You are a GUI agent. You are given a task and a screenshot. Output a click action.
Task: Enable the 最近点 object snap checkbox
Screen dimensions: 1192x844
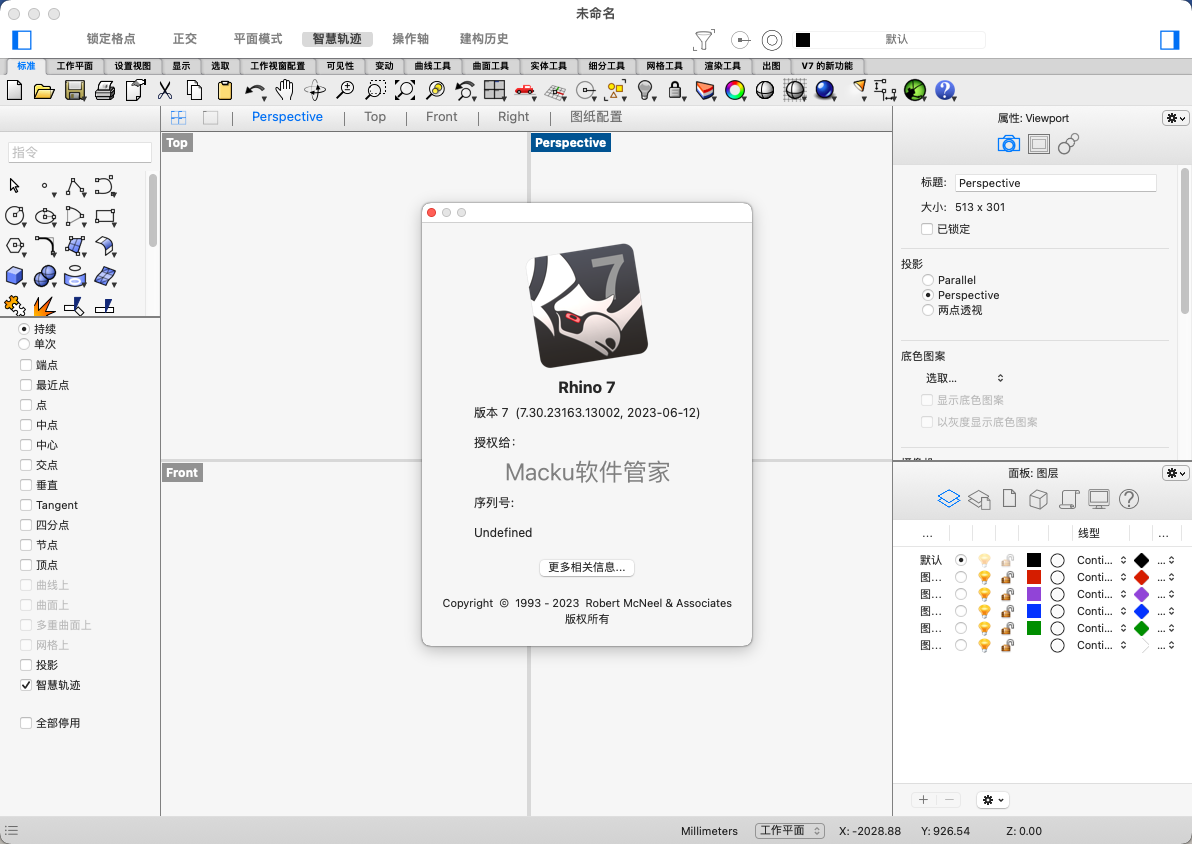pyautogui.click(x=26, y=385)
